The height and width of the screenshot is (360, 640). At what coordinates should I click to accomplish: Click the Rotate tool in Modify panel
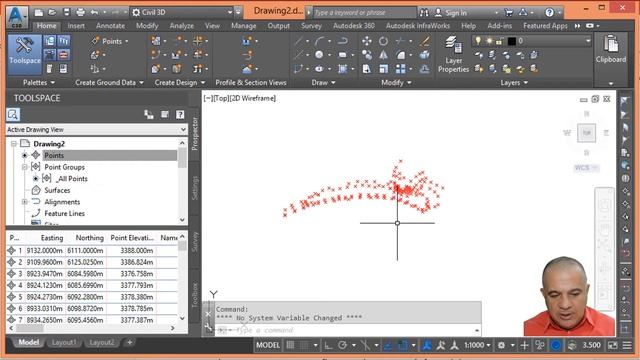pos(383,41)
